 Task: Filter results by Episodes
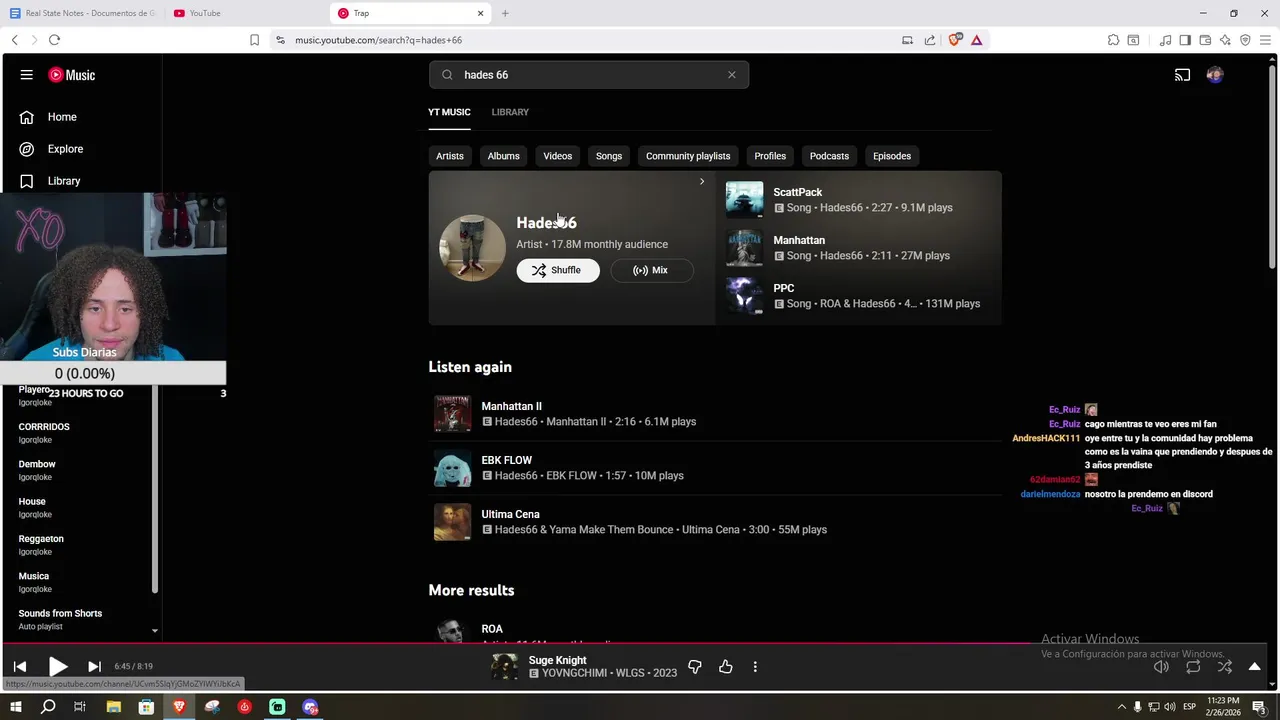click(892, 156)
